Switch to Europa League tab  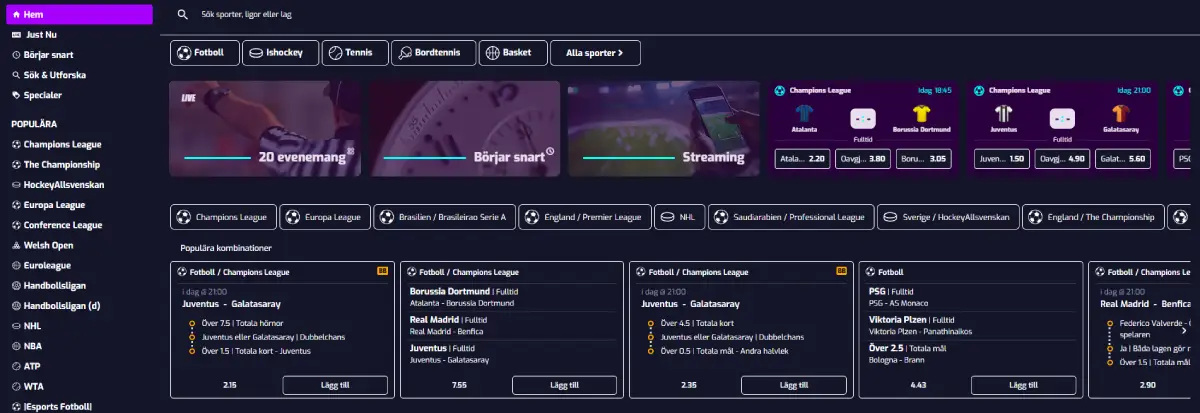point(325,217)
